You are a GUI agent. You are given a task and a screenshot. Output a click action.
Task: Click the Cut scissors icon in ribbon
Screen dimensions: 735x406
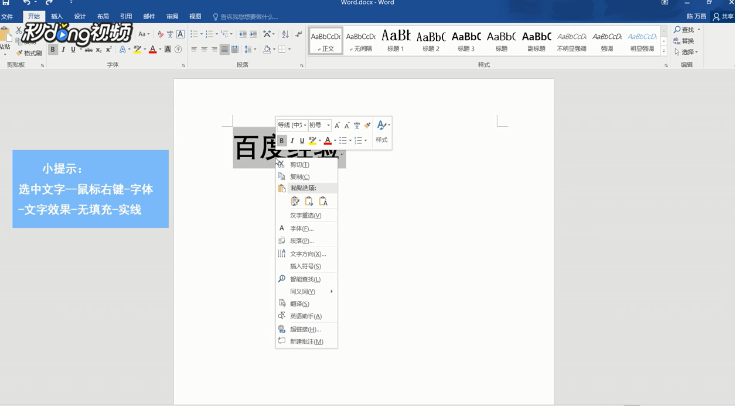(x=19, y=30)
